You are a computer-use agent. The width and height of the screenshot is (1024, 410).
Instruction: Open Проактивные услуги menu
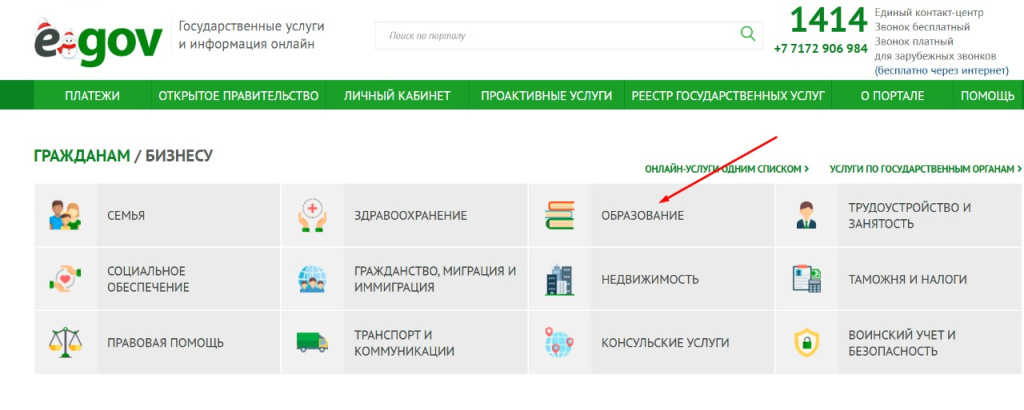[x=547, y=95]
